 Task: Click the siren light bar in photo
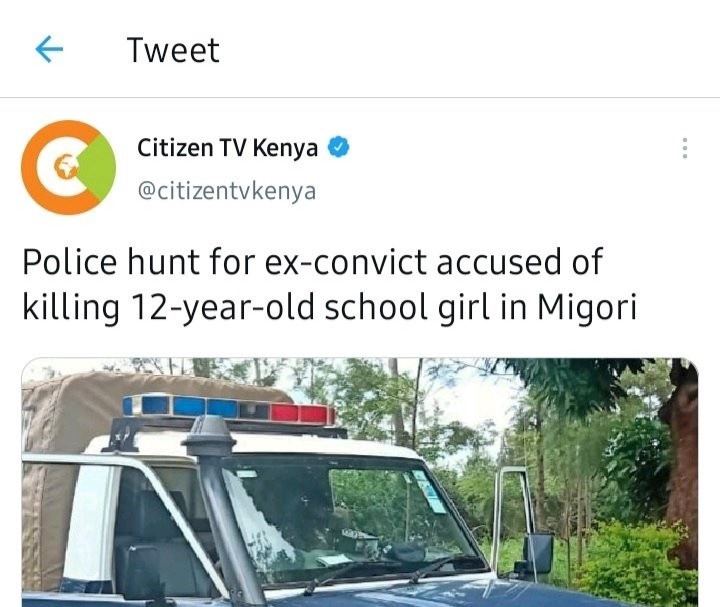tap(229, 409)
